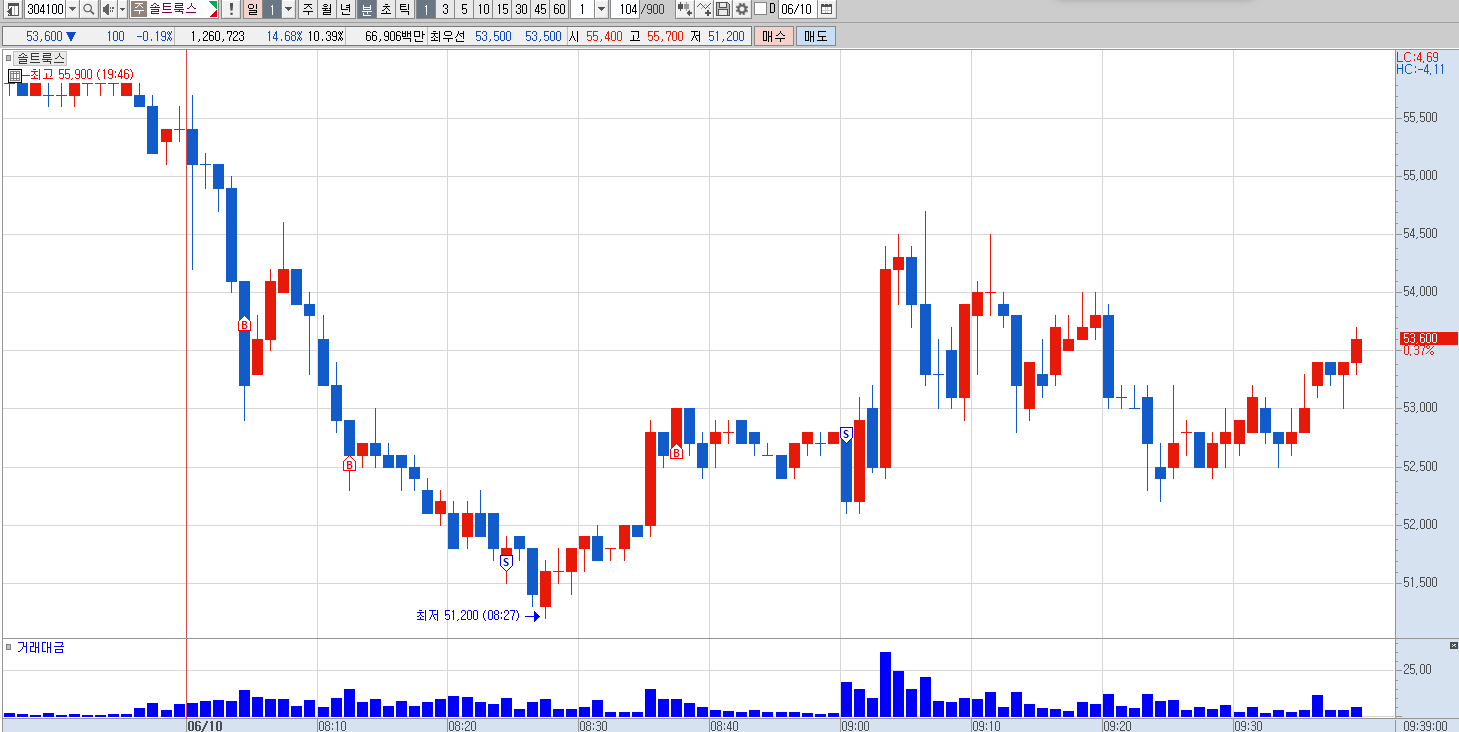1459x732 pixels.
Task: Set interval to 3 minutes
Action: [x=445, y=9]
